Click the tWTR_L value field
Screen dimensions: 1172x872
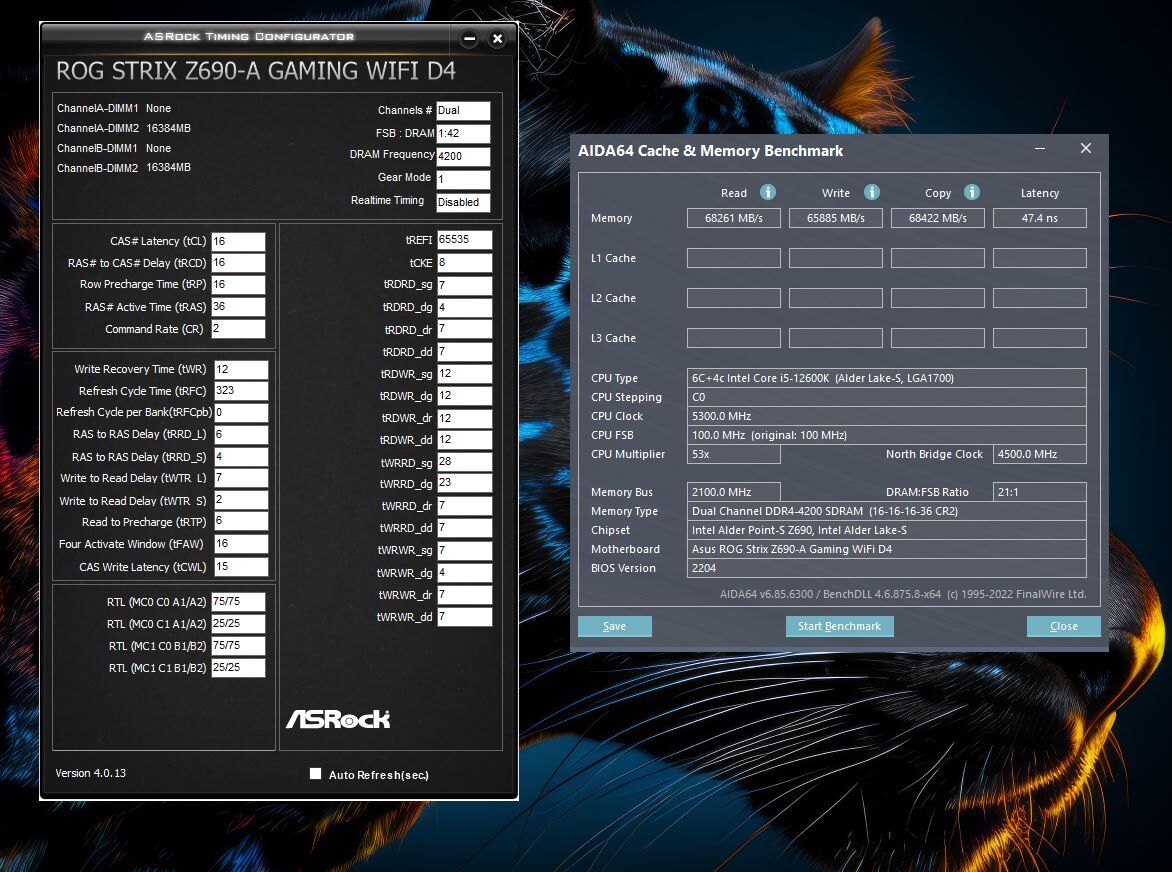[241, 478]
